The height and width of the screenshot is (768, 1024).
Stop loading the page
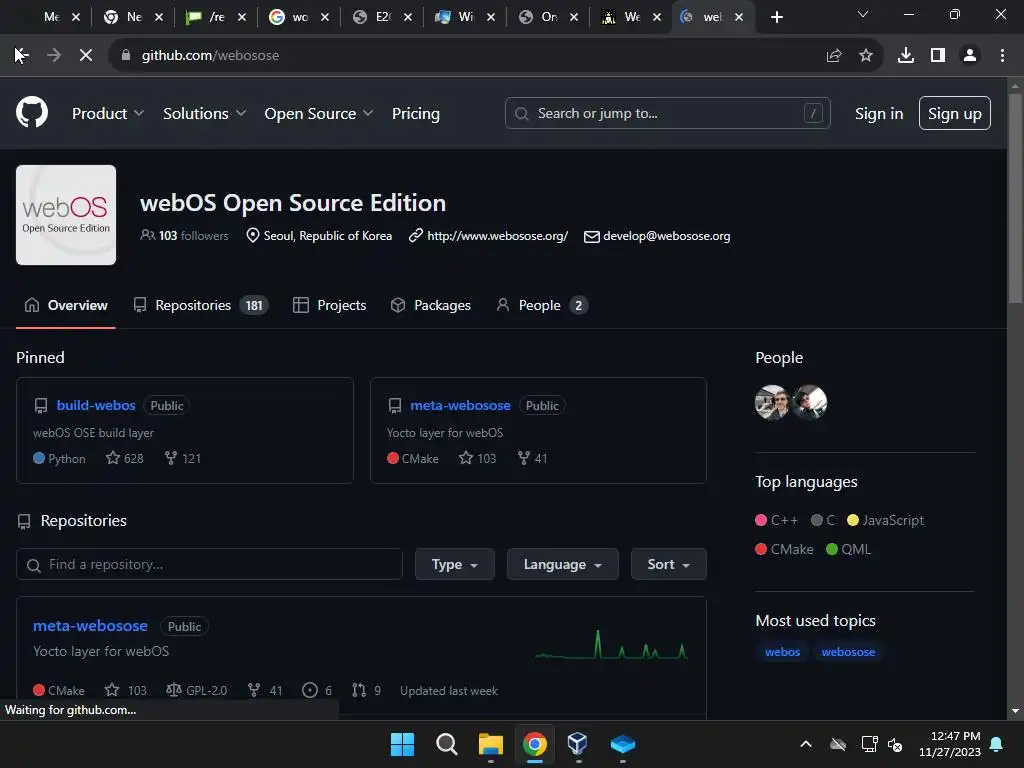[86, 56]
